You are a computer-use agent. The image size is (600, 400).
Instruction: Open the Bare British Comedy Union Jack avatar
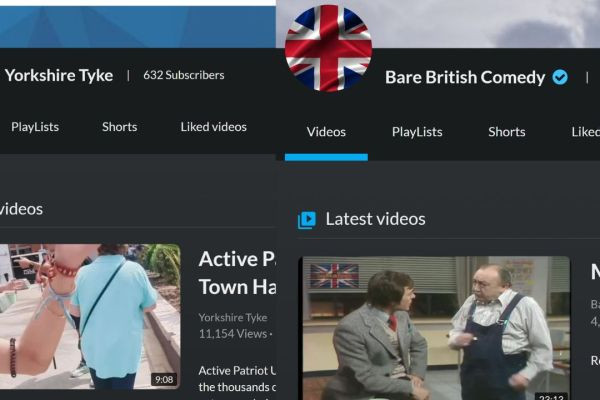(x=328, y=49)
